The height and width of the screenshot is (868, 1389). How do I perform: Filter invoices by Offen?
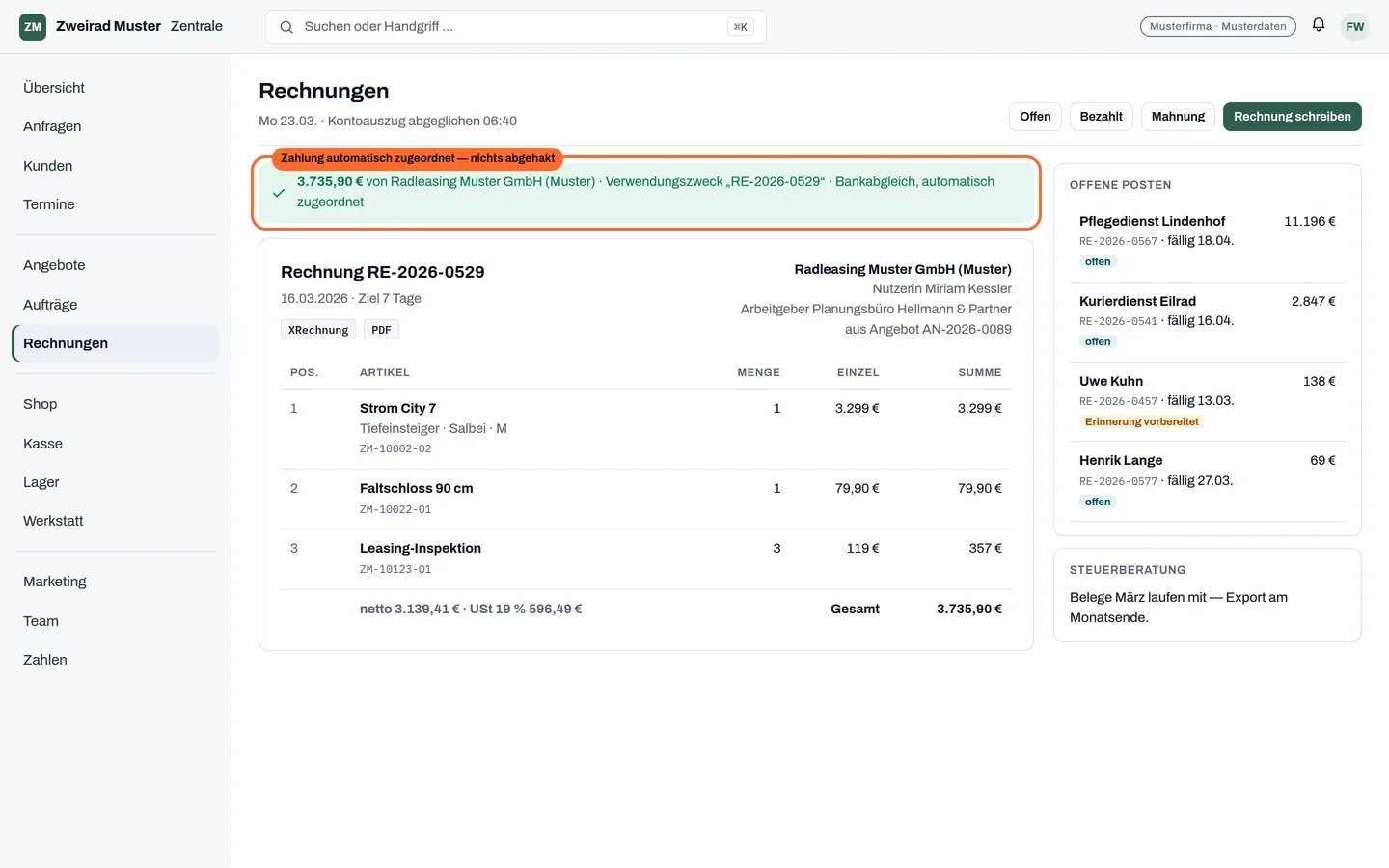click(x=1035, y=117)
